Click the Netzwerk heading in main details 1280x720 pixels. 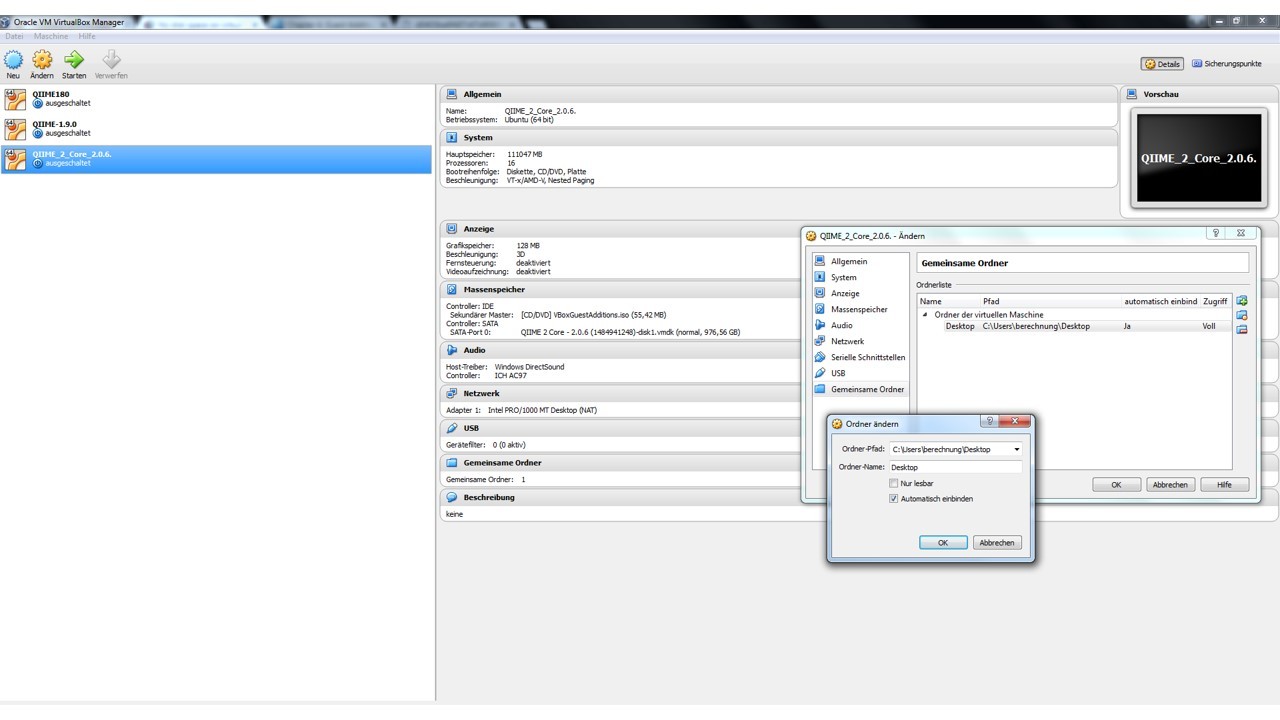coord(481,393)
